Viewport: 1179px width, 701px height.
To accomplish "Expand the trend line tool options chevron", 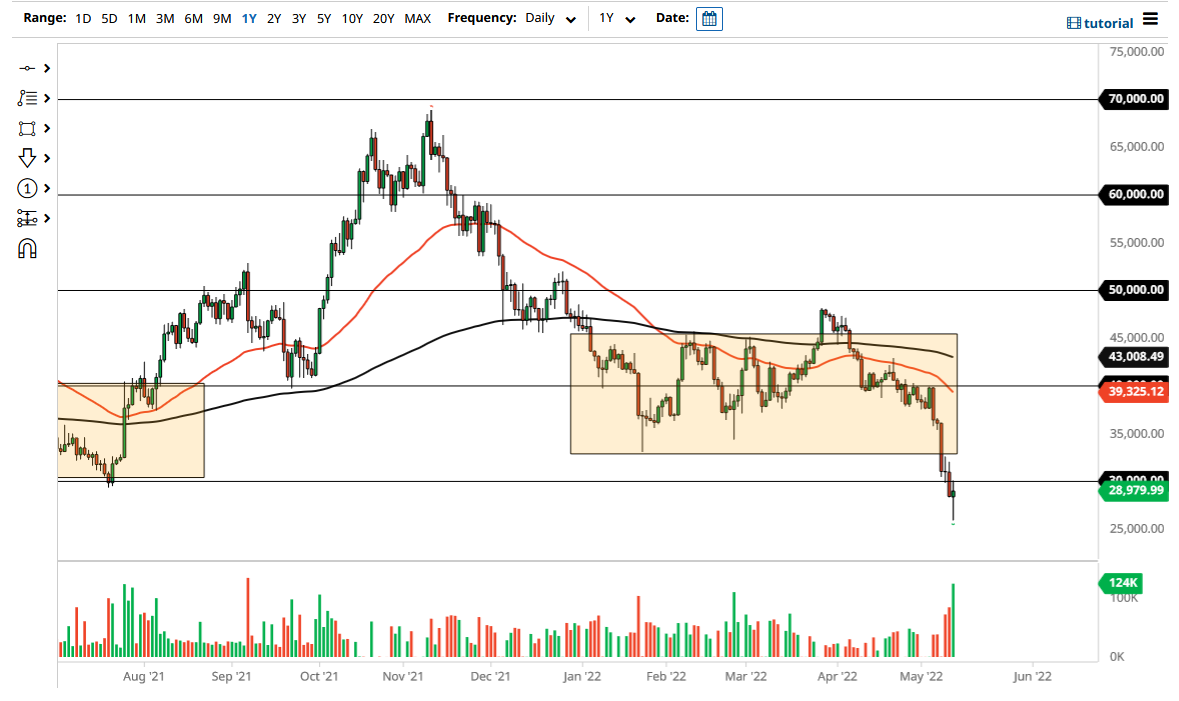I will coord(45,68).
